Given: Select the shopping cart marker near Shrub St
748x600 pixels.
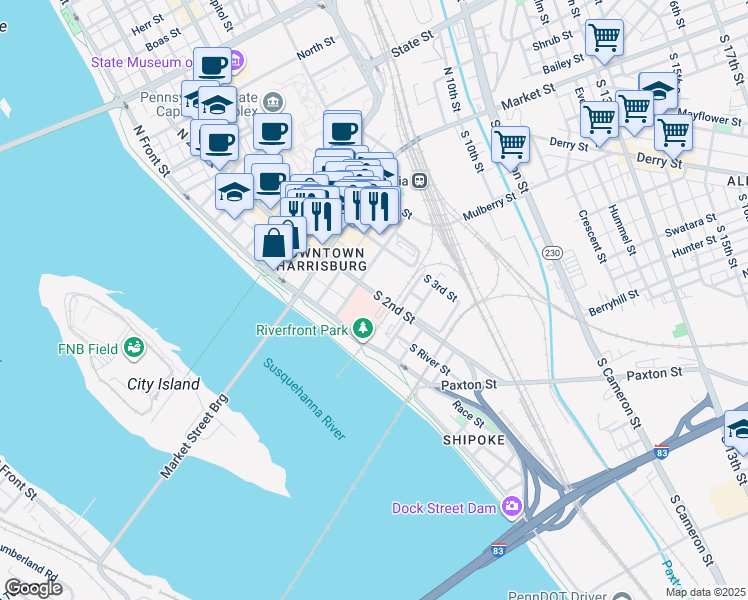Looking at the screenshot, I should click(604, 39).
